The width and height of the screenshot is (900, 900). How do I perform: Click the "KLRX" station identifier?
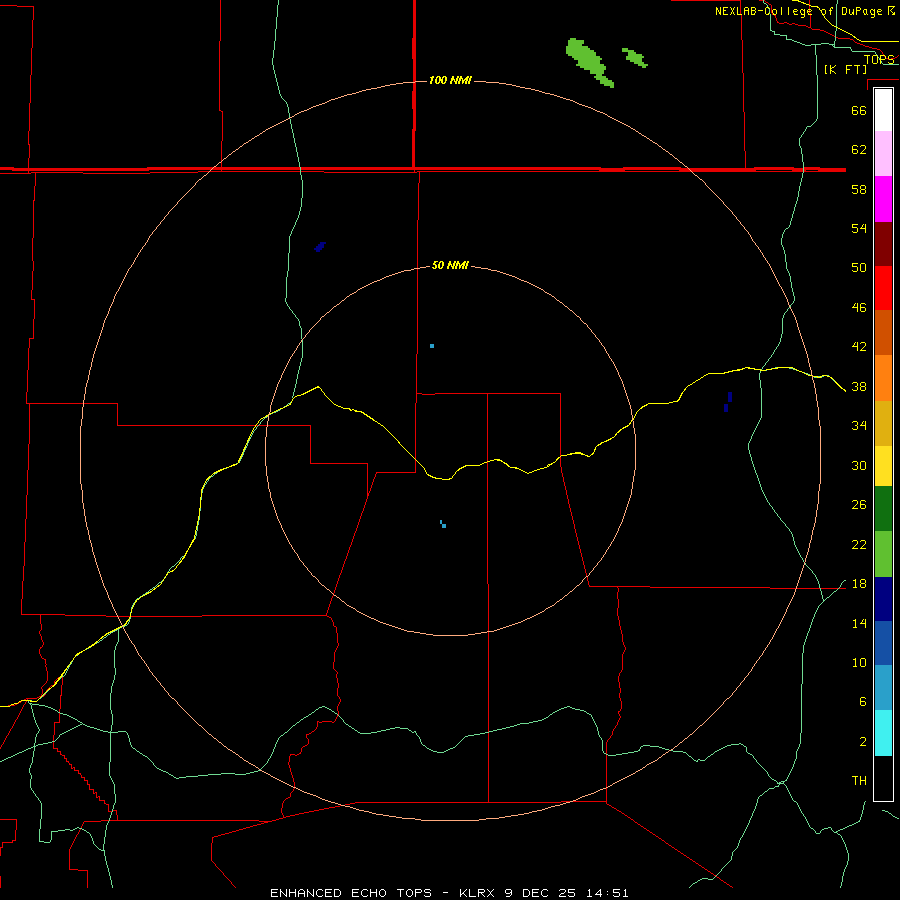[x=476, y=893]
